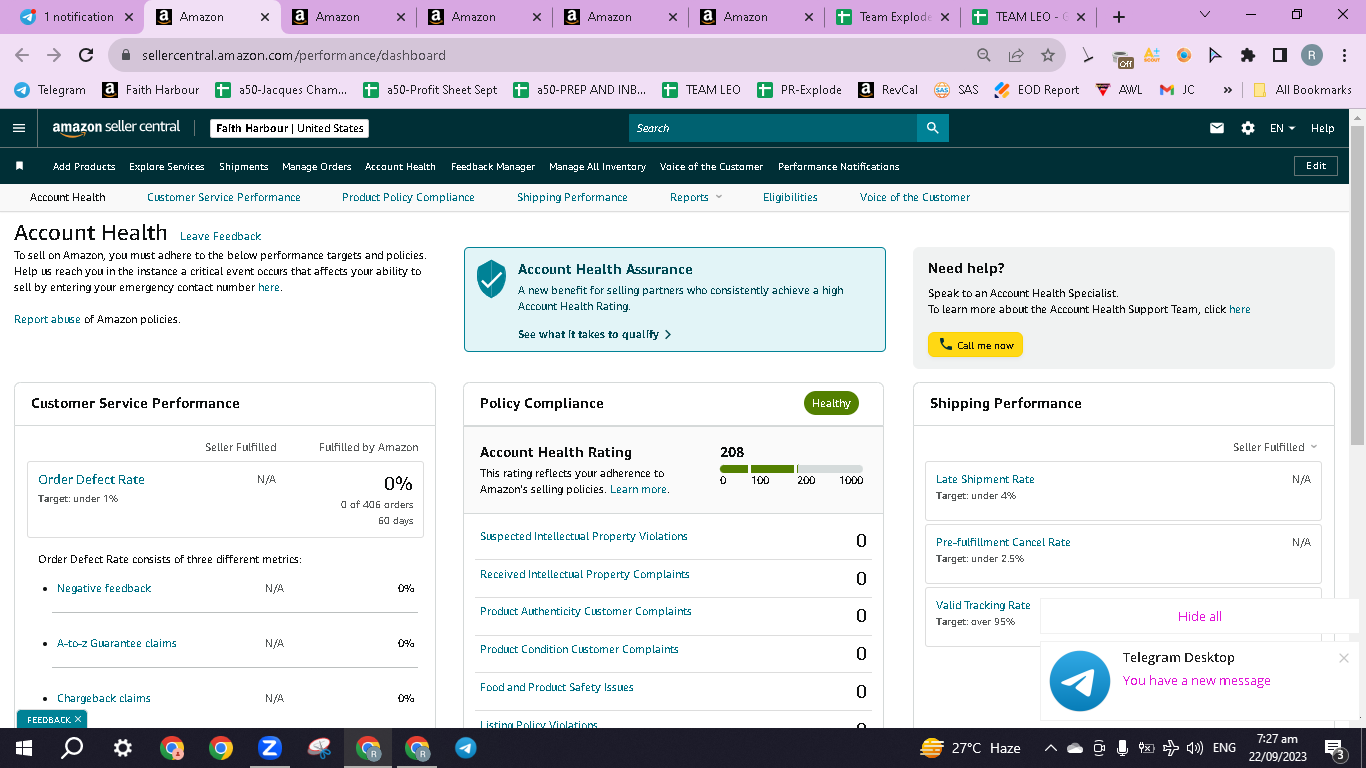Click Hide all above the Telegram notification
The image size is (1366, 768).
pos(1200,616)
